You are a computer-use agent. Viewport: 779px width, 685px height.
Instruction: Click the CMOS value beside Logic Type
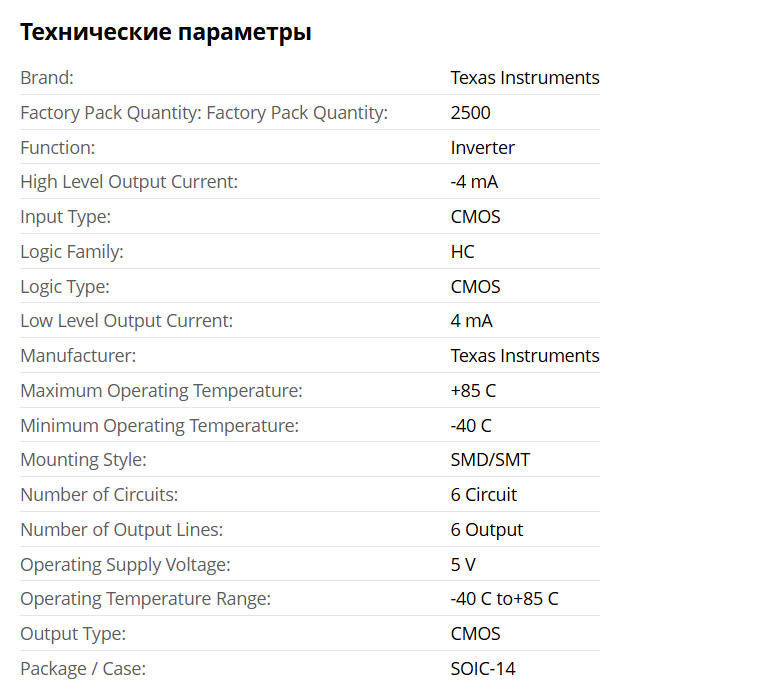point(475,287)
